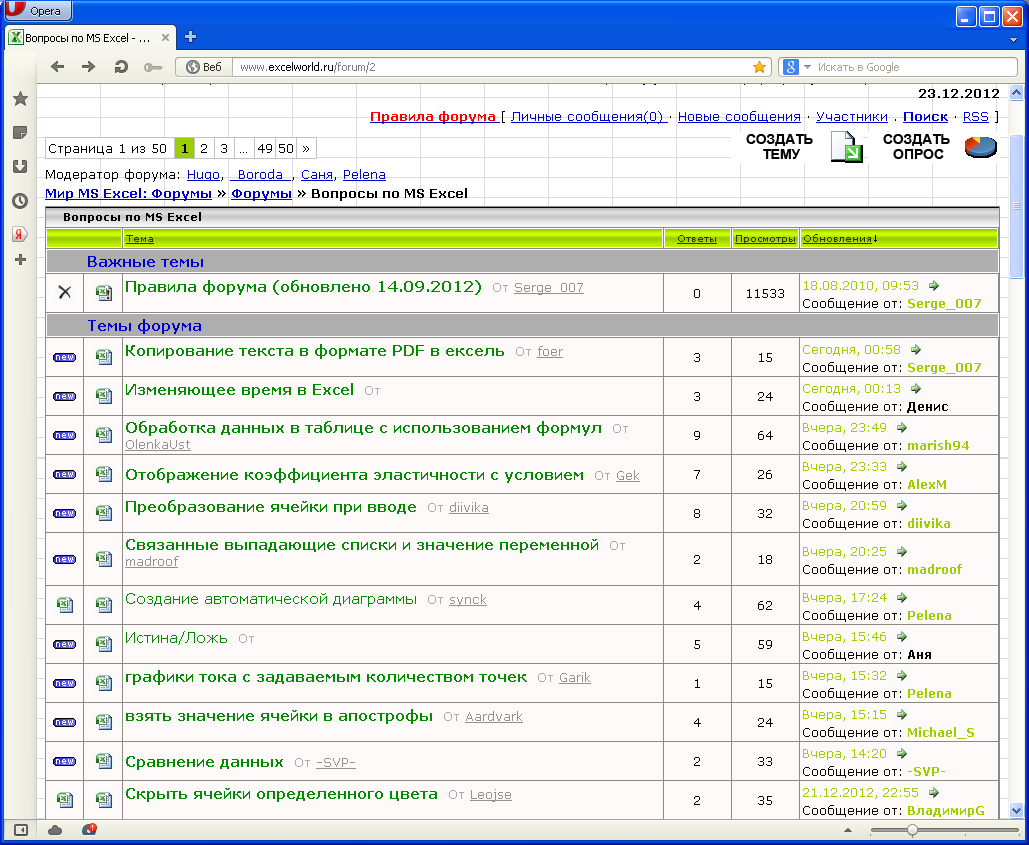This screenshot has width=1029, height=845.
Task: Sort topics by Тема column
Action: coord(139,239)
